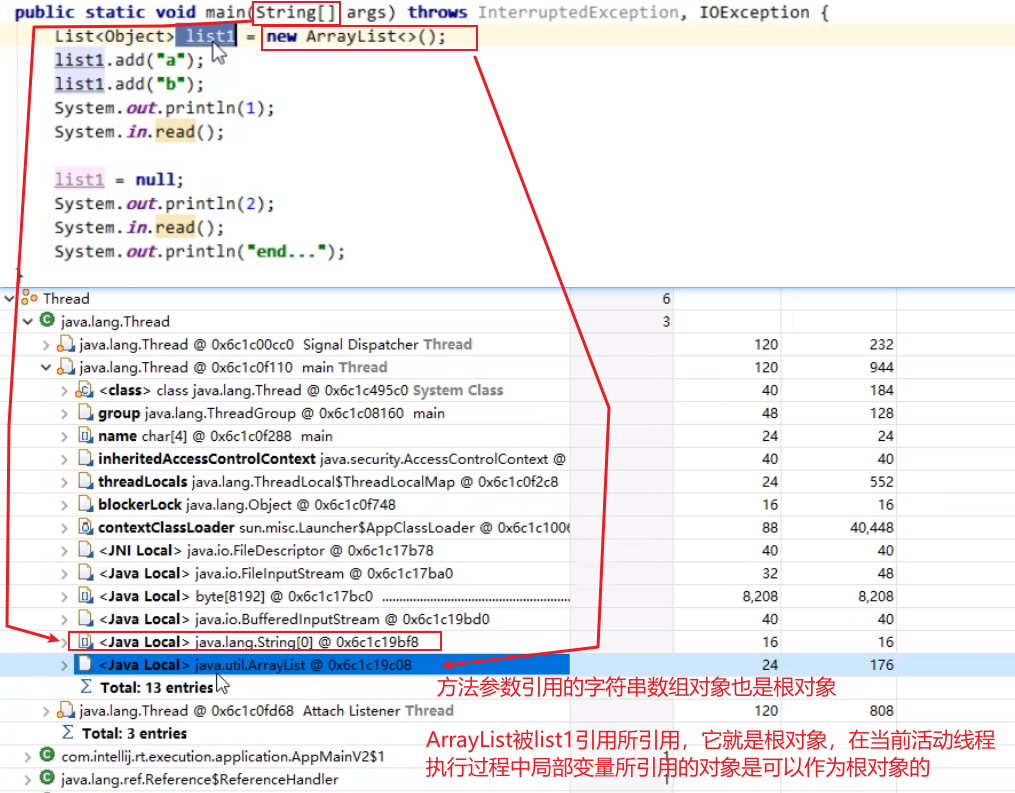Viewport: 1015px width, 793px height.
Task: Click the Signal Dispatcher thread object icon
Action: coord(66,344)
